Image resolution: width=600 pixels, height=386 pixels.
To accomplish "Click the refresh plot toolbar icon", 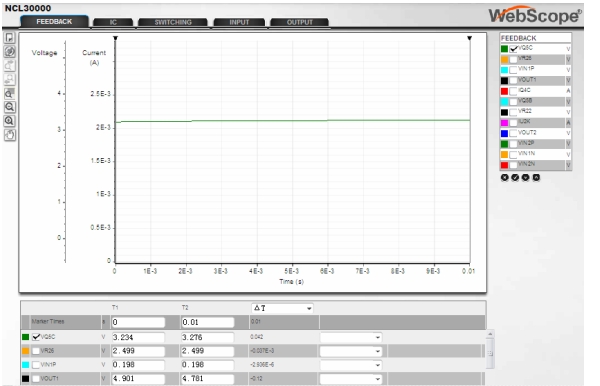I will click(10, 51).
